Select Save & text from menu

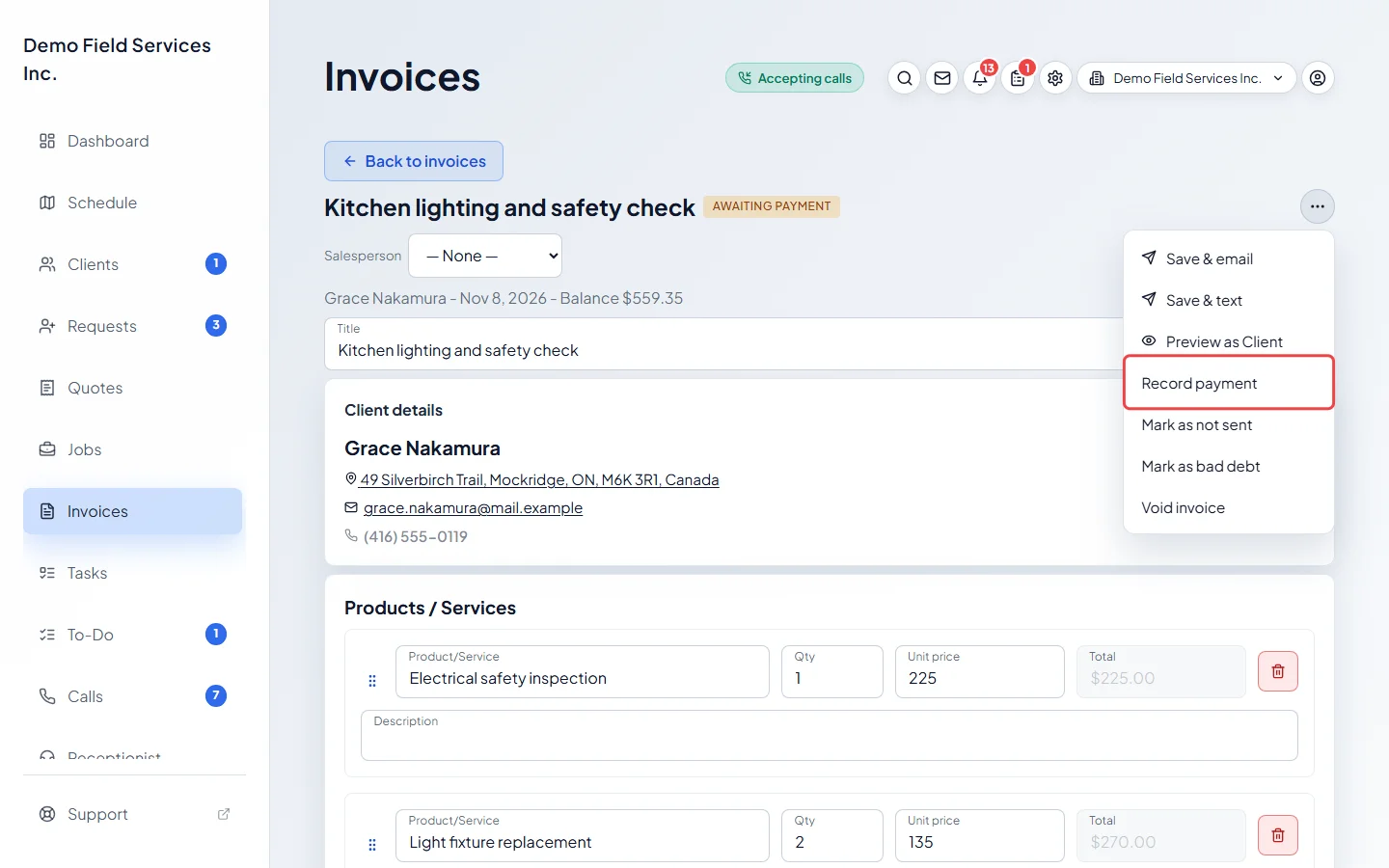[x=1229, y=300]
